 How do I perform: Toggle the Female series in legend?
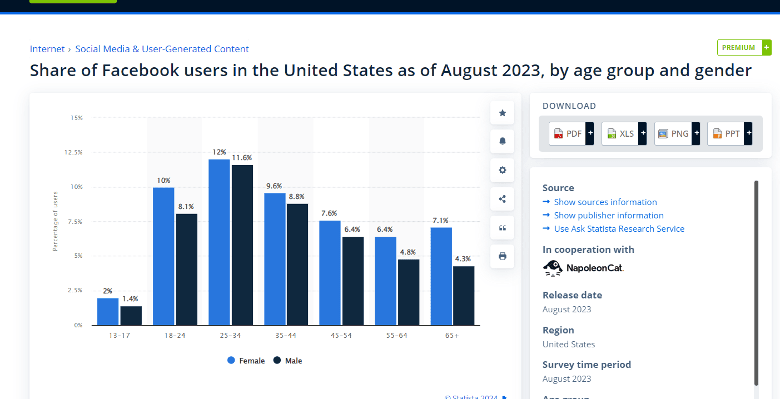pyautogui.click(x=246, y=361)
